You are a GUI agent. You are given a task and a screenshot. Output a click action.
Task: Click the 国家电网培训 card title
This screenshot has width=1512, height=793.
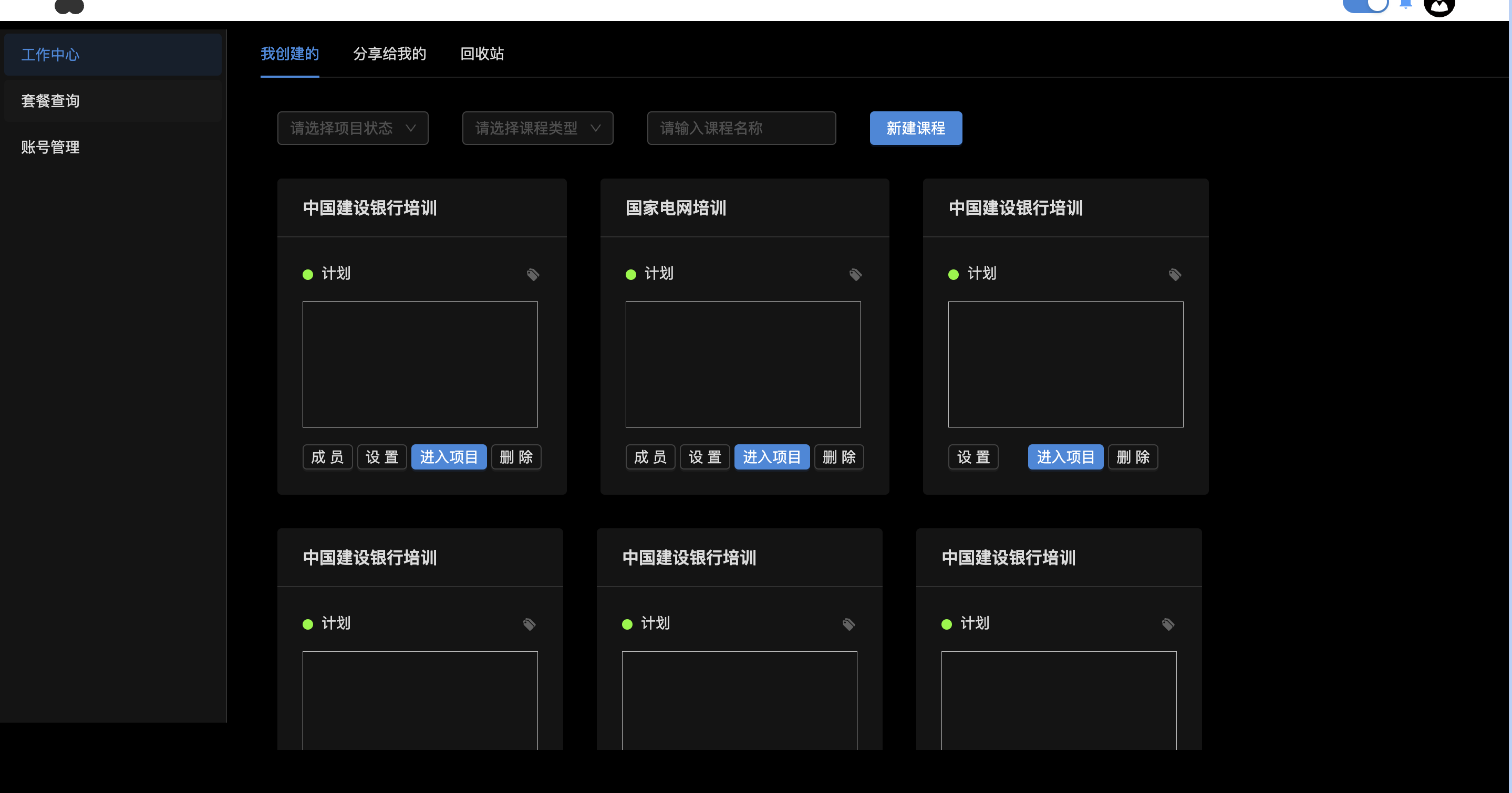click(676, 207)
